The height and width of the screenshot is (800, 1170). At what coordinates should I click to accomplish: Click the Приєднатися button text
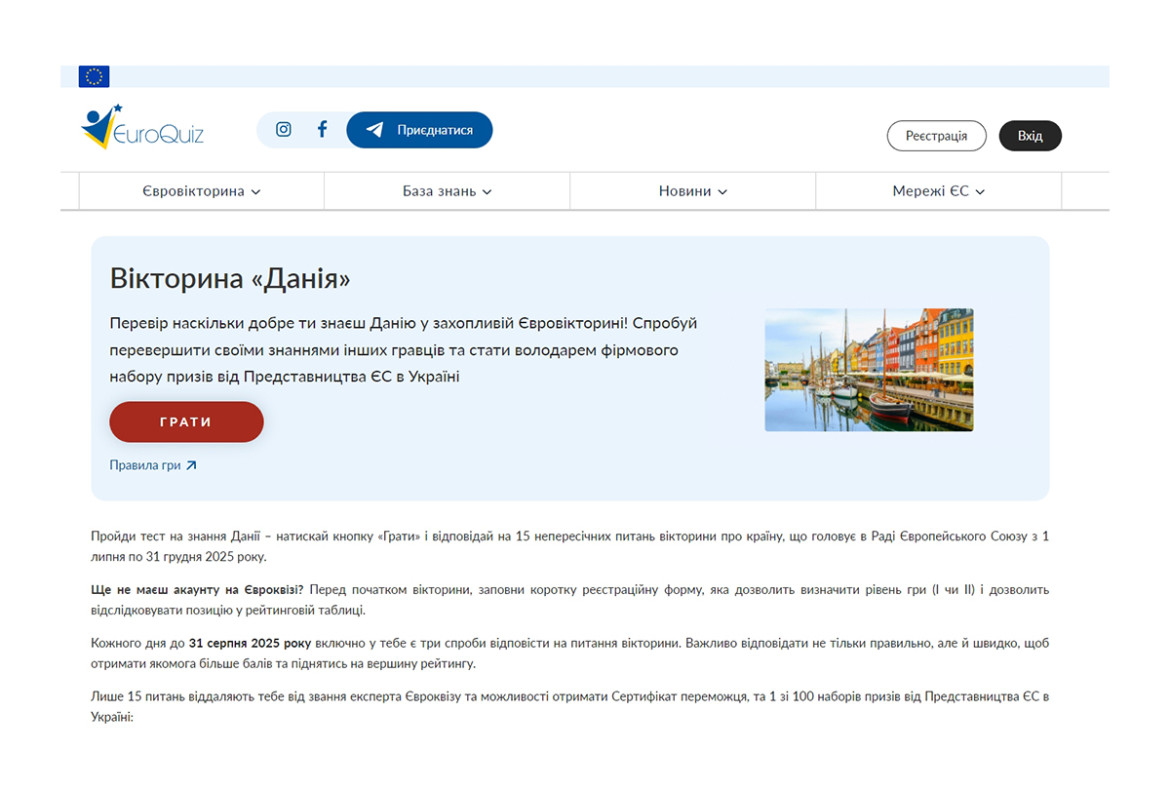[434, 130]
